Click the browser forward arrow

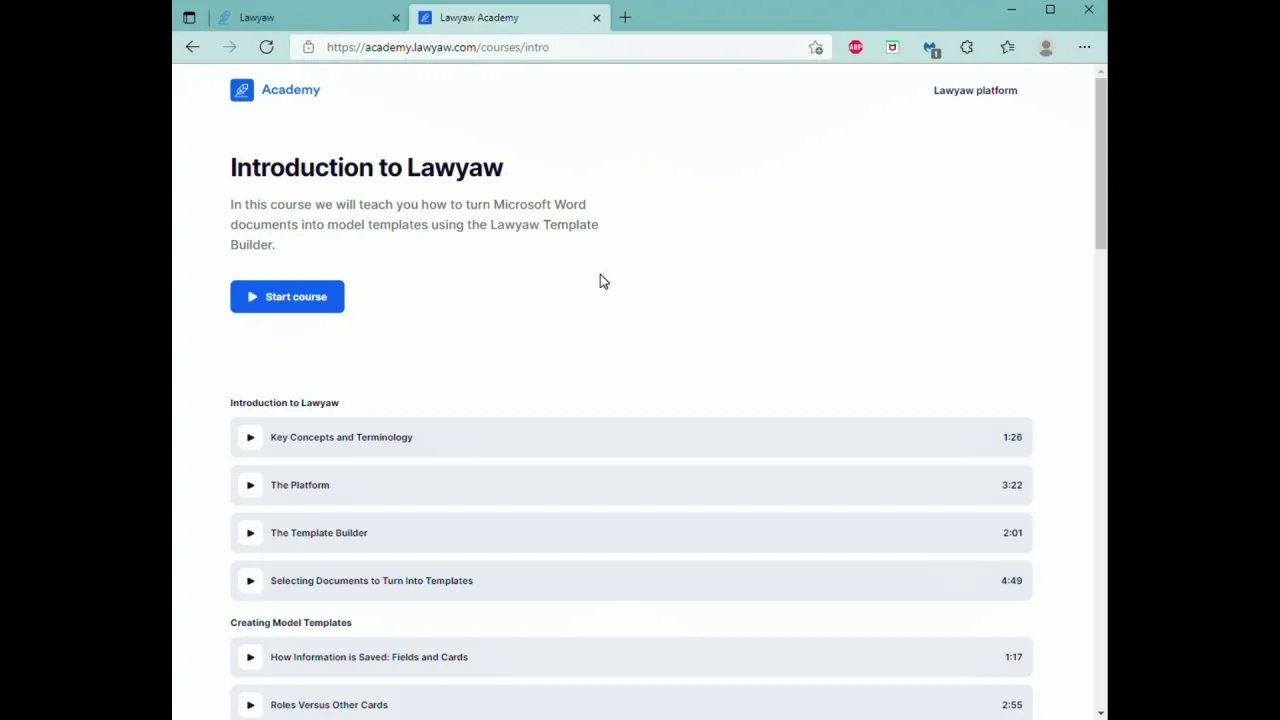[229, 47]
